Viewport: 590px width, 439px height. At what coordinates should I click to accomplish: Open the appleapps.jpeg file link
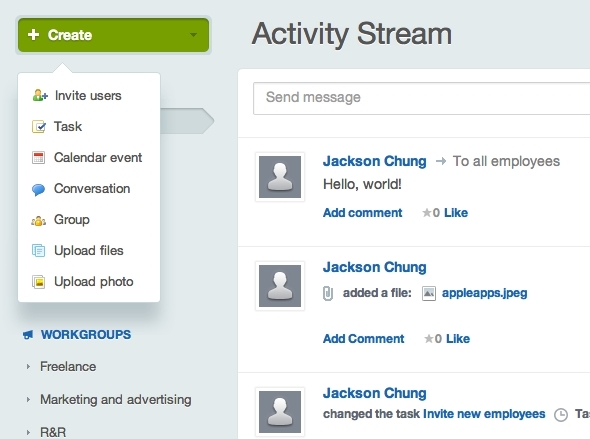(484, 293)
